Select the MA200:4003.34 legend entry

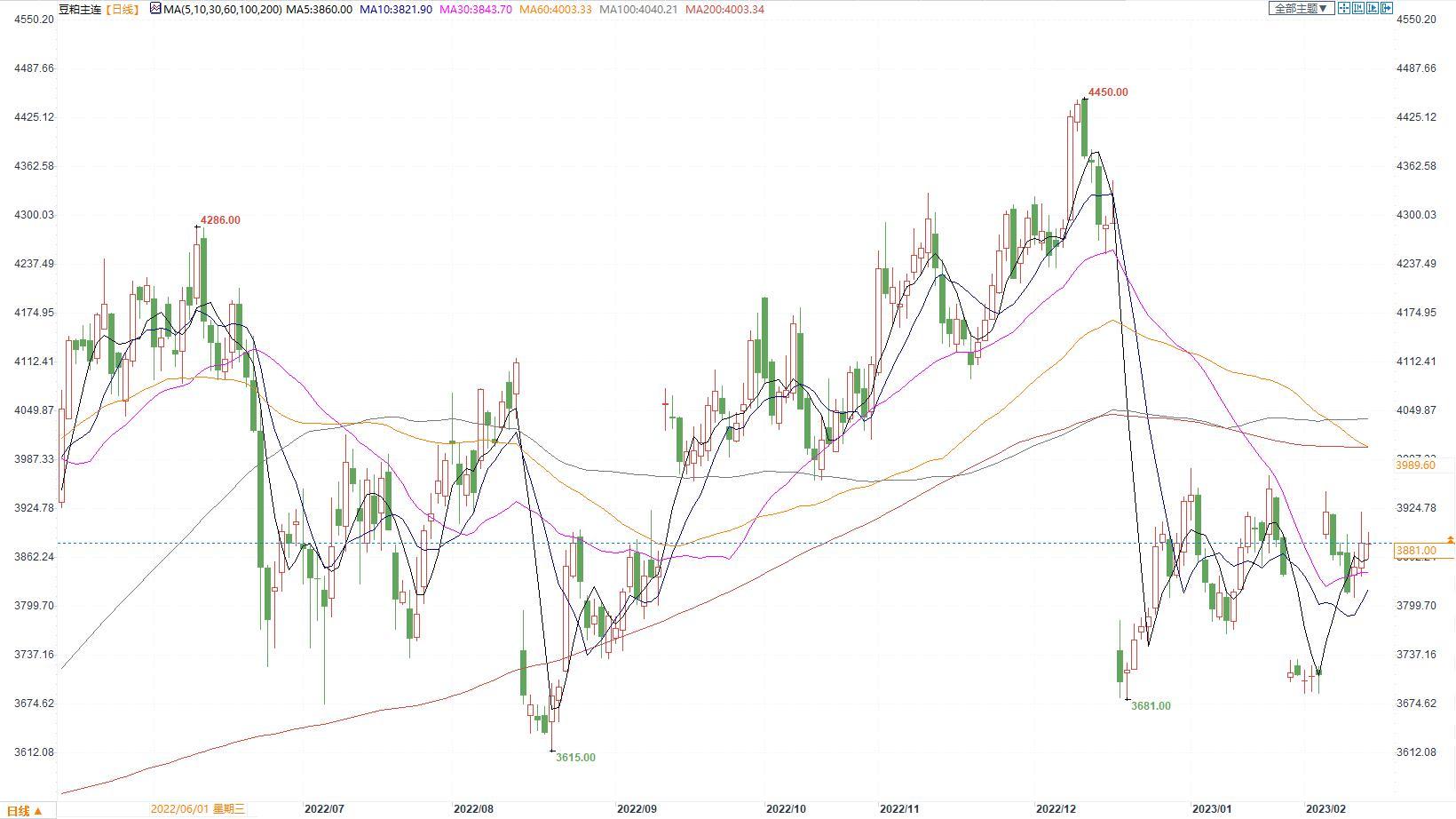coord(724,9)
